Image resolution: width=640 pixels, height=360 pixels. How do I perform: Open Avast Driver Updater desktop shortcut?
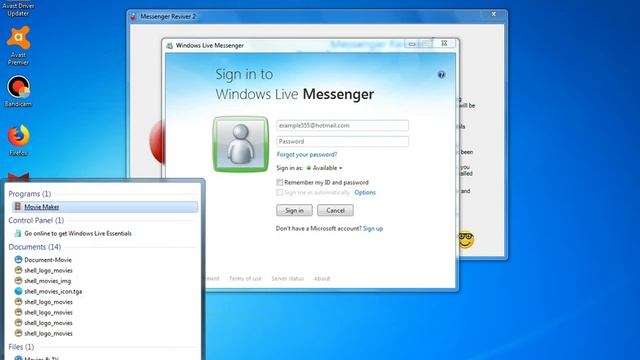coord(18,9)
